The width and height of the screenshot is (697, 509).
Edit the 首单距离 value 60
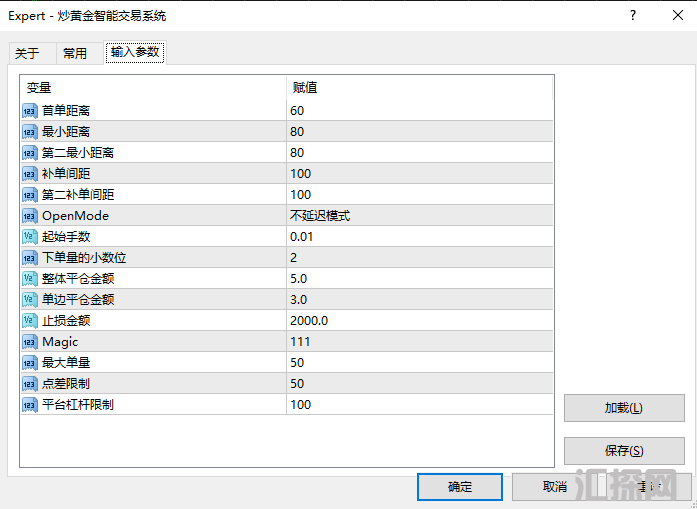pos(420,111)
